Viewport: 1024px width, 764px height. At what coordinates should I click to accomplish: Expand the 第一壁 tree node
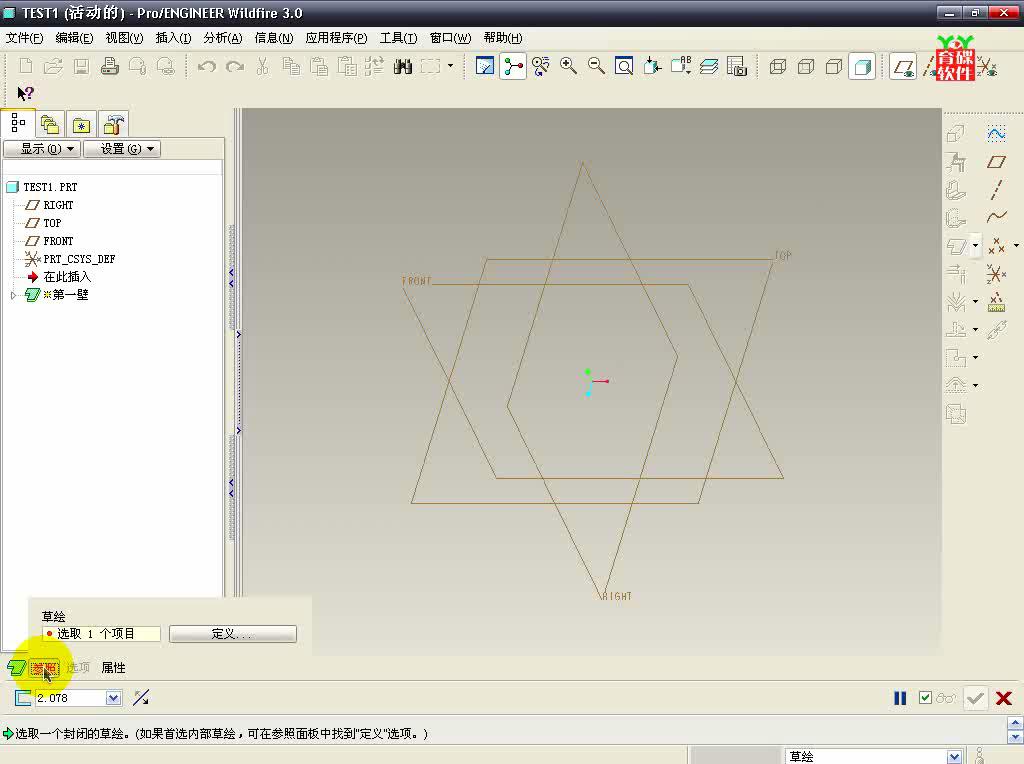point(13,295)
